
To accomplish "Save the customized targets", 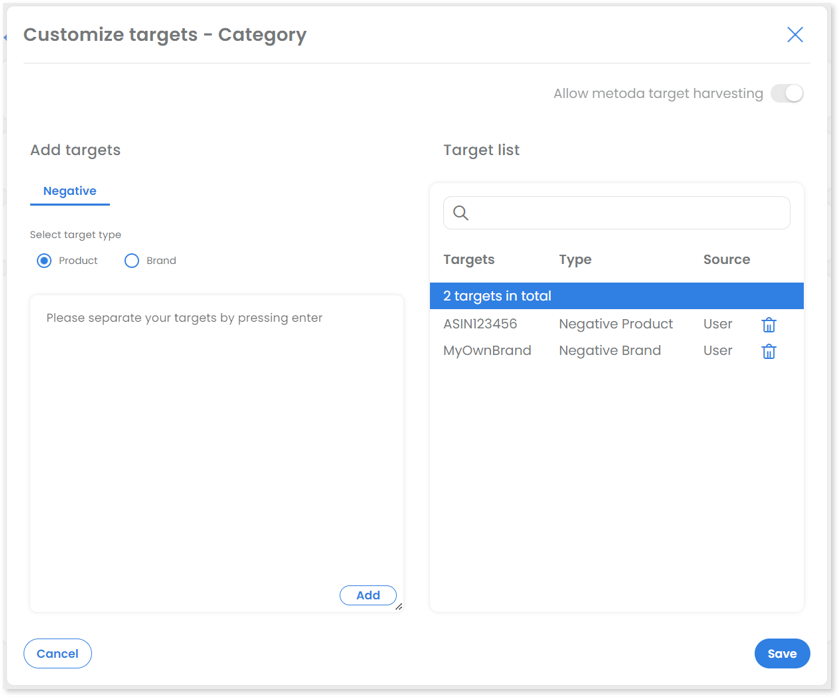I will click(x=782, y=654).
